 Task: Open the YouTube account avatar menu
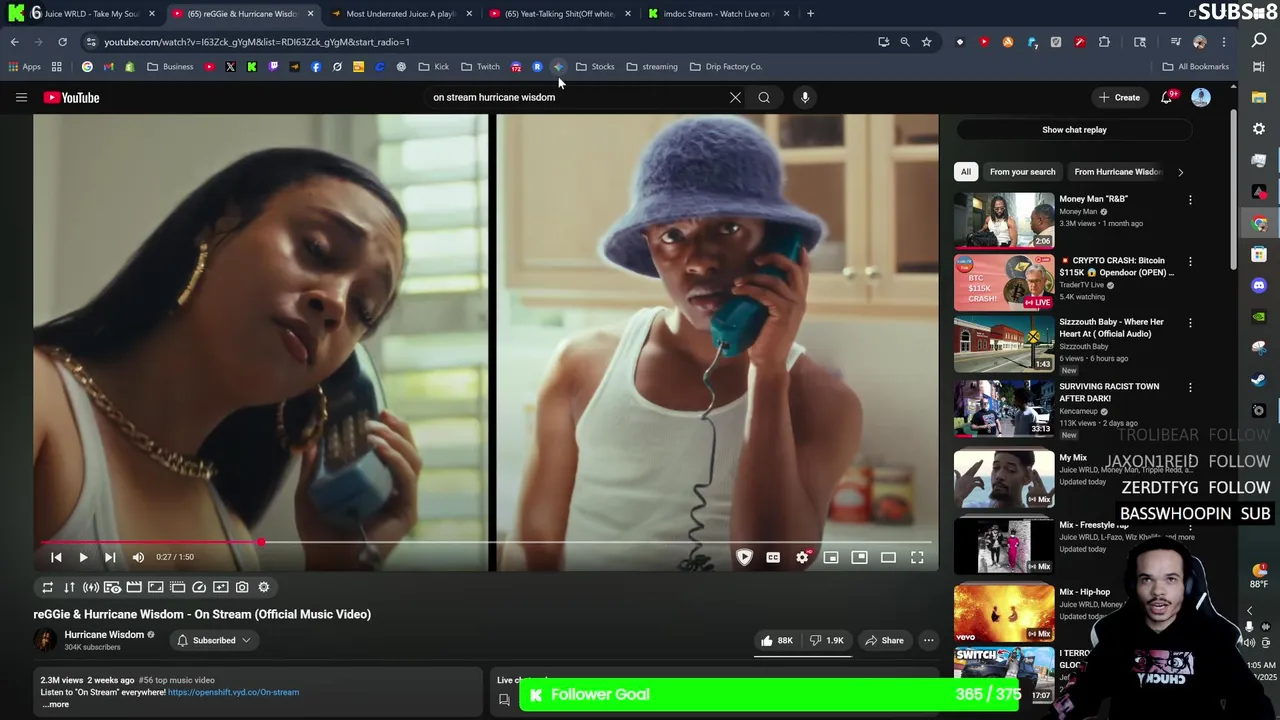[1201, 97]
